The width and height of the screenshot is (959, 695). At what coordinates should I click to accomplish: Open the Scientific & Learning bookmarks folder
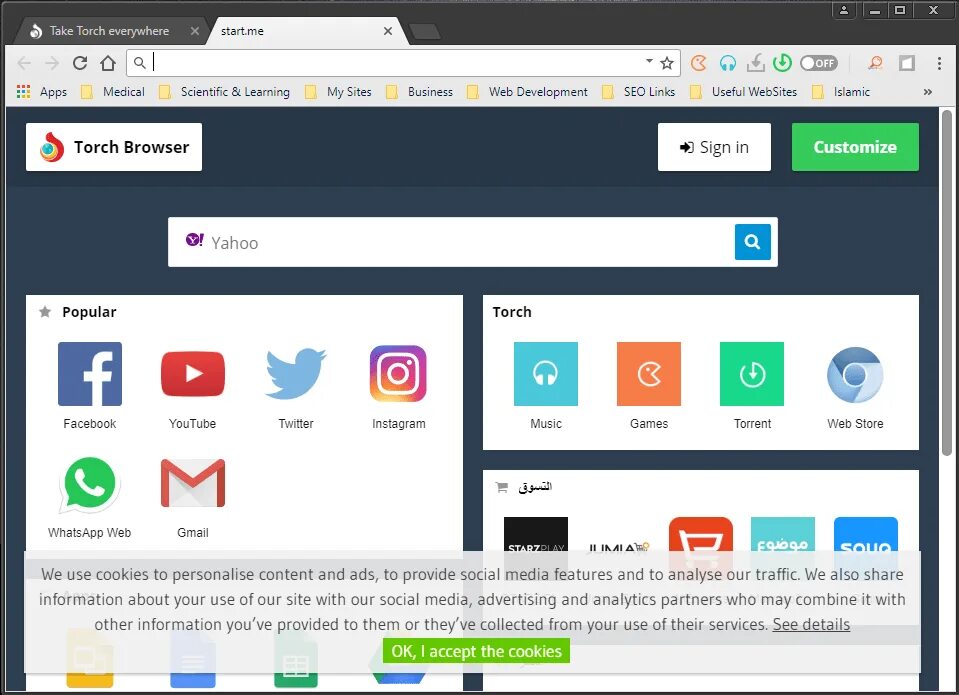[x=224, y=92]
